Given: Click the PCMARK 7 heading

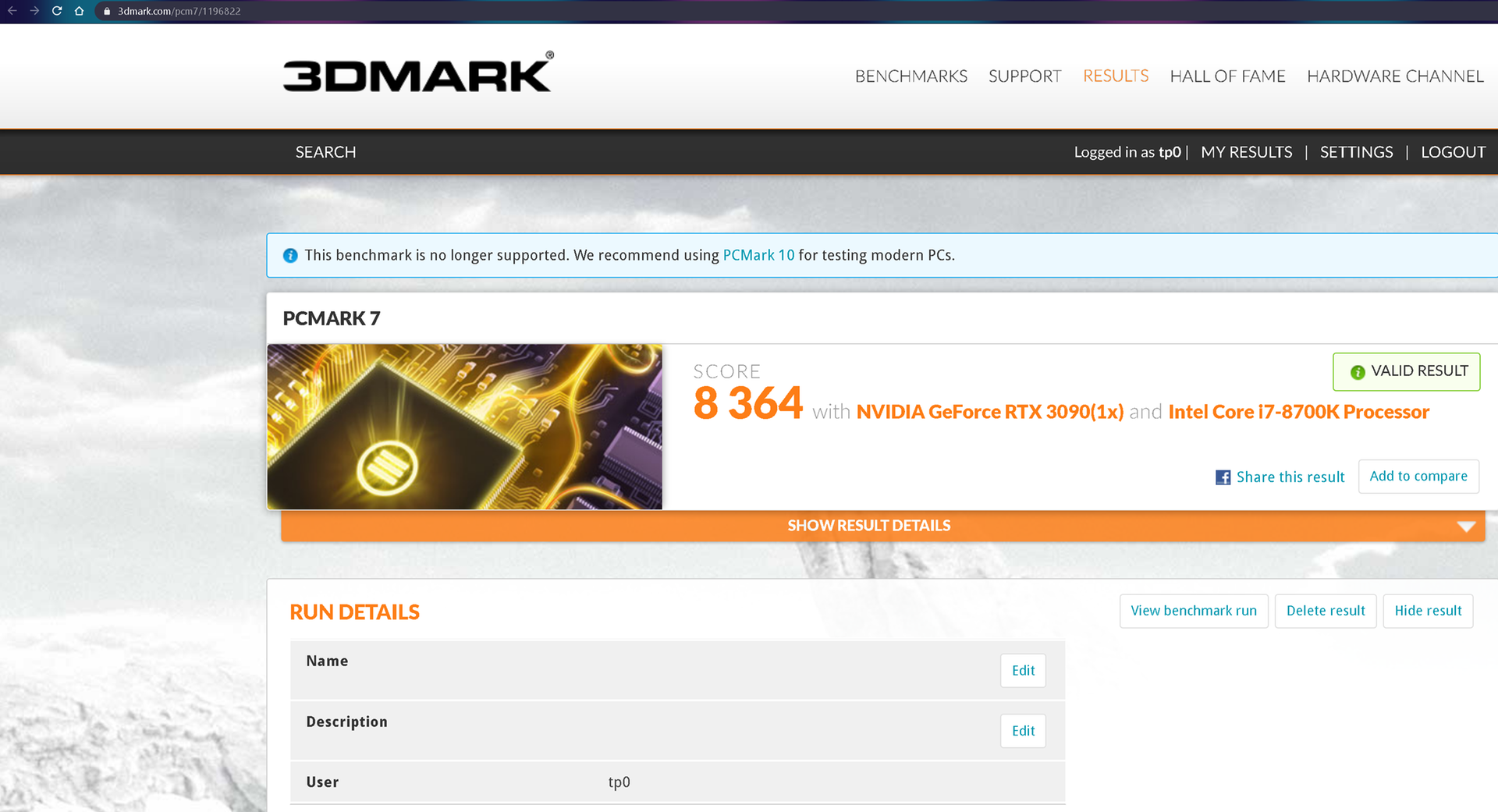Looking at the screenshot, I should (332, 318).
